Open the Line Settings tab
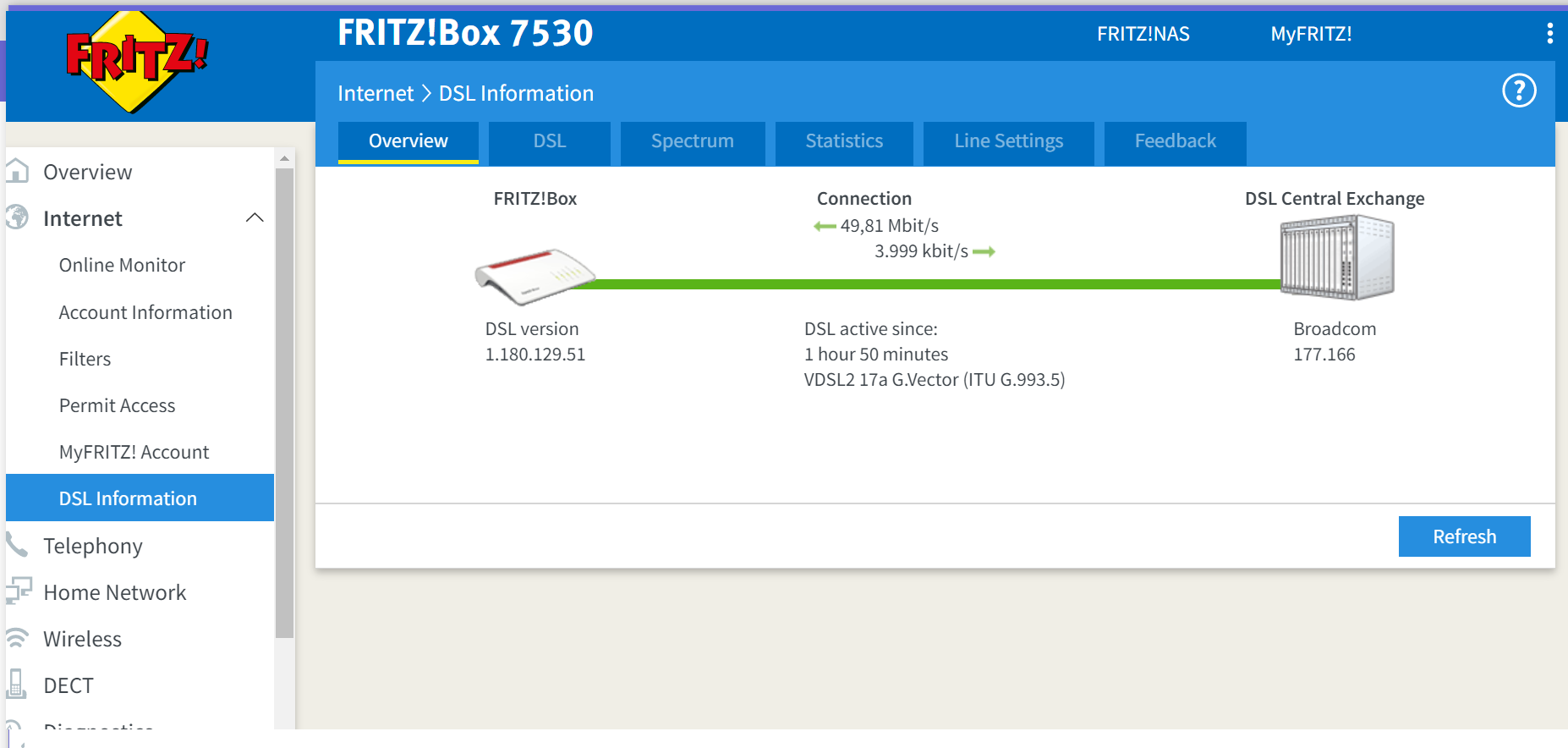 point(1008,141)
